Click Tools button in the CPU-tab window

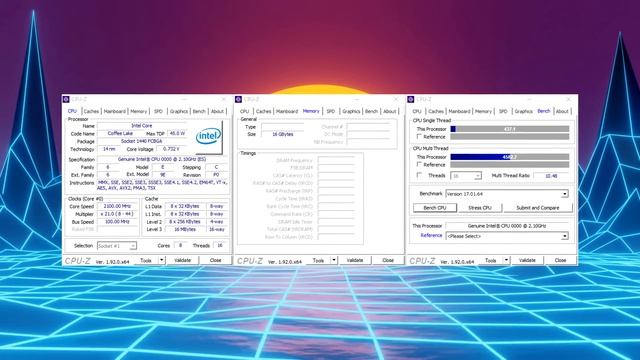pos(146,260)
